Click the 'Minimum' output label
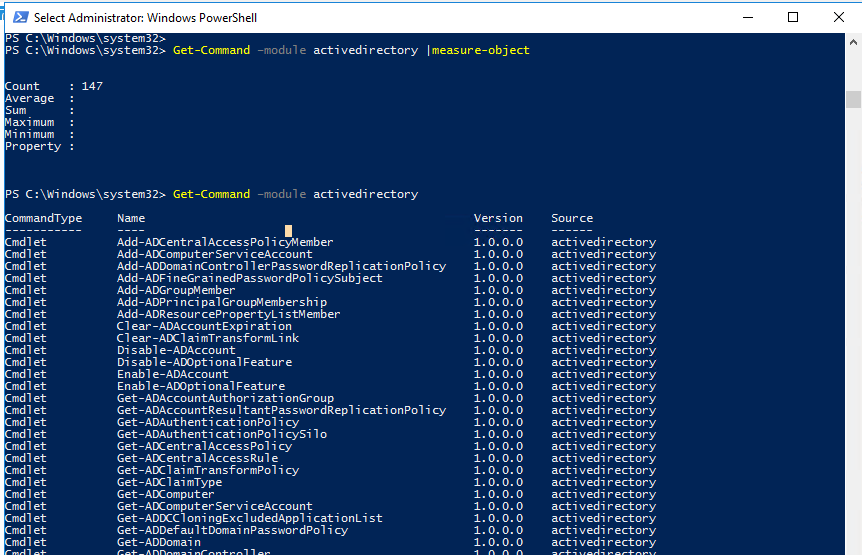 pos(30,135)
